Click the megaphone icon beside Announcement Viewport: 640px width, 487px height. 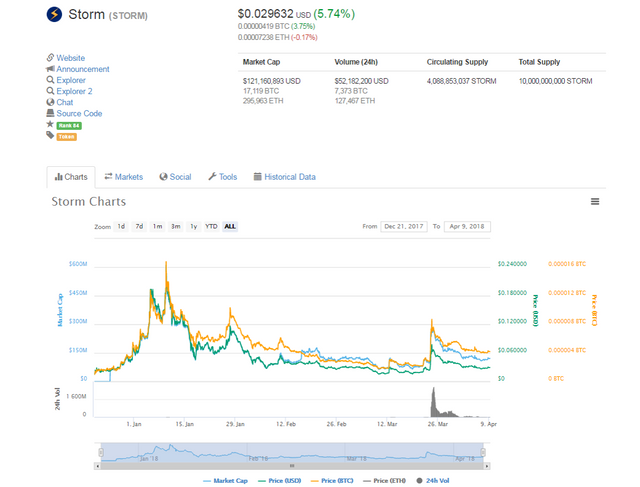(50, 69)
